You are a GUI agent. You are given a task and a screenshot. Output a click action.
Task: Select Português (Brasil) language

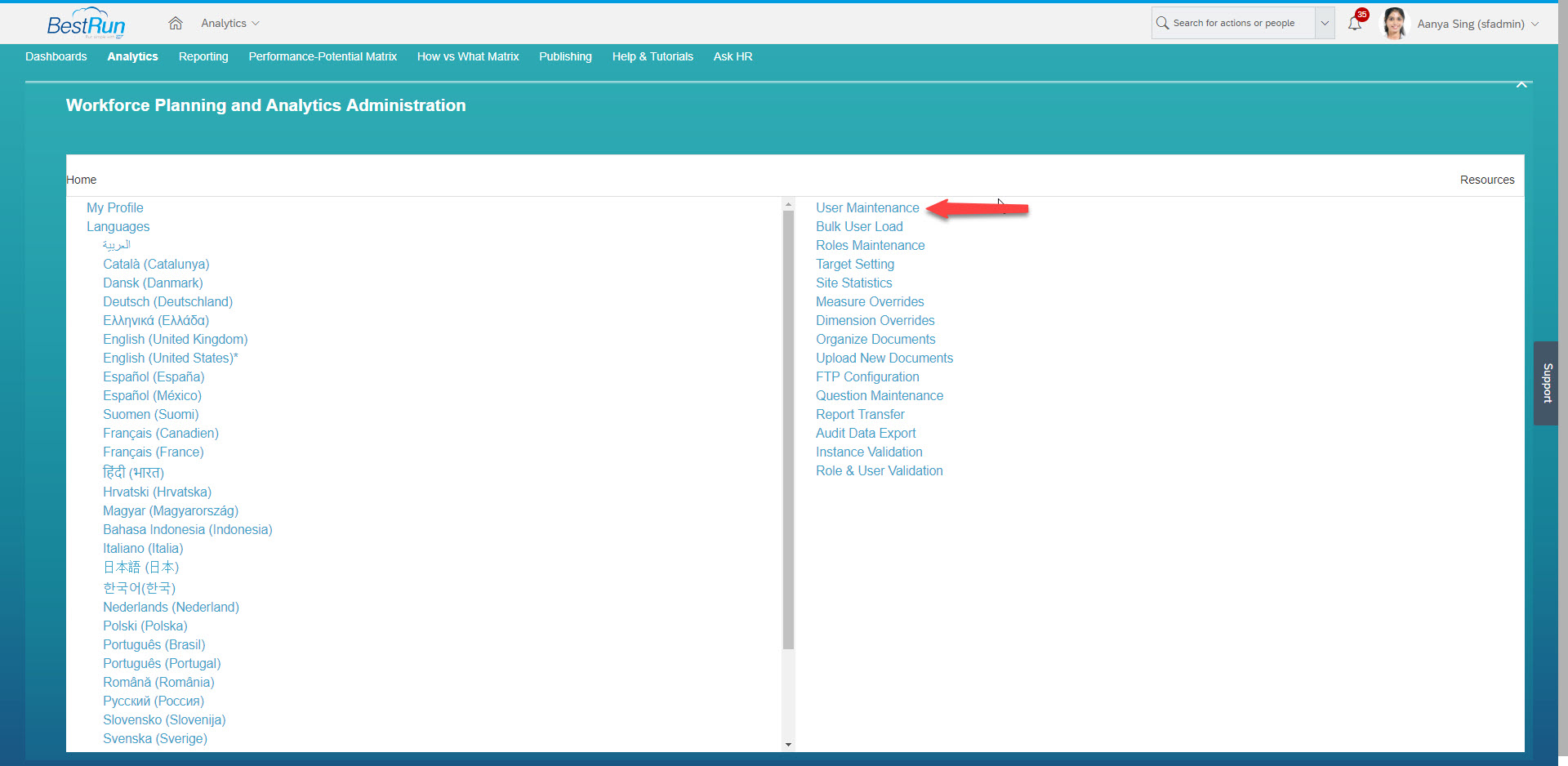click(x=154, y=644)
